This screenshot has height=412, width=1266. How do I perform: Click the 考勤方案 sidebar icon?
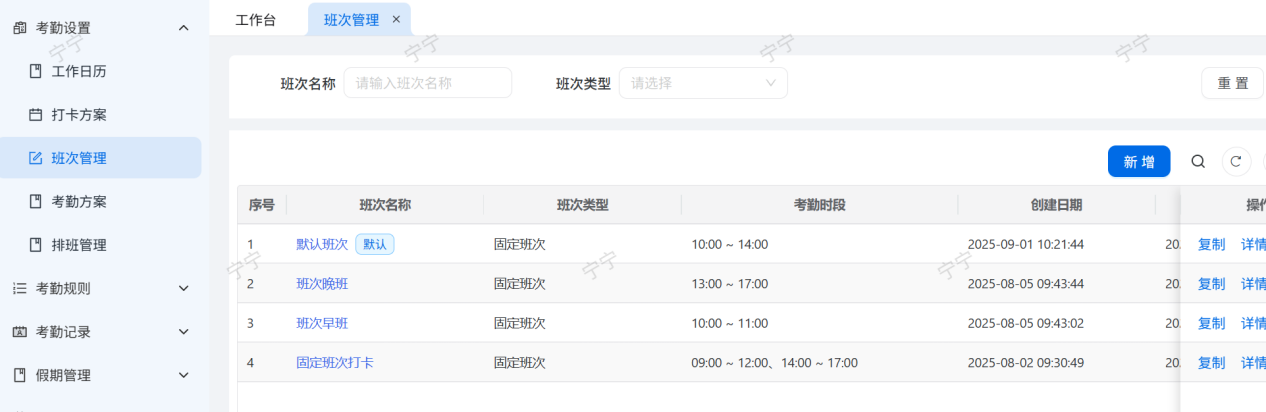point(36,202)
